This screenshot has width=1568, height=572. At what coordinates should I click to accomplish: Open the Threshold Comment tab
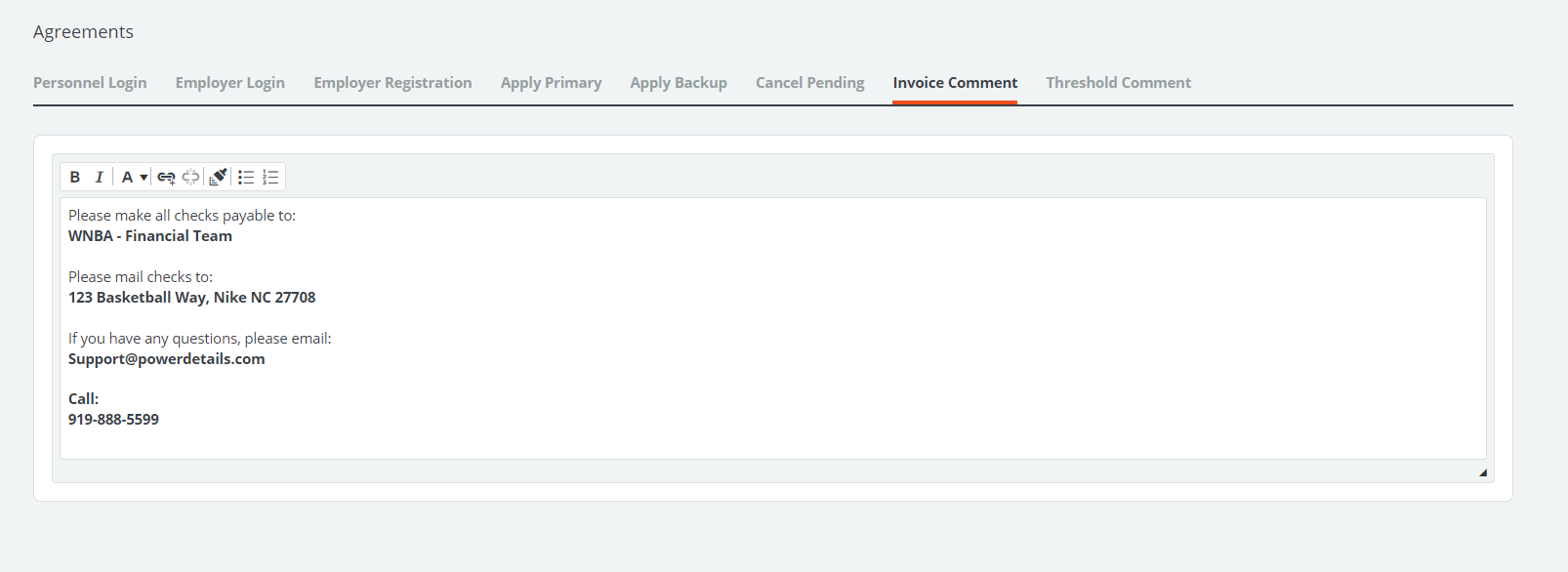[x=1118, y=83]
